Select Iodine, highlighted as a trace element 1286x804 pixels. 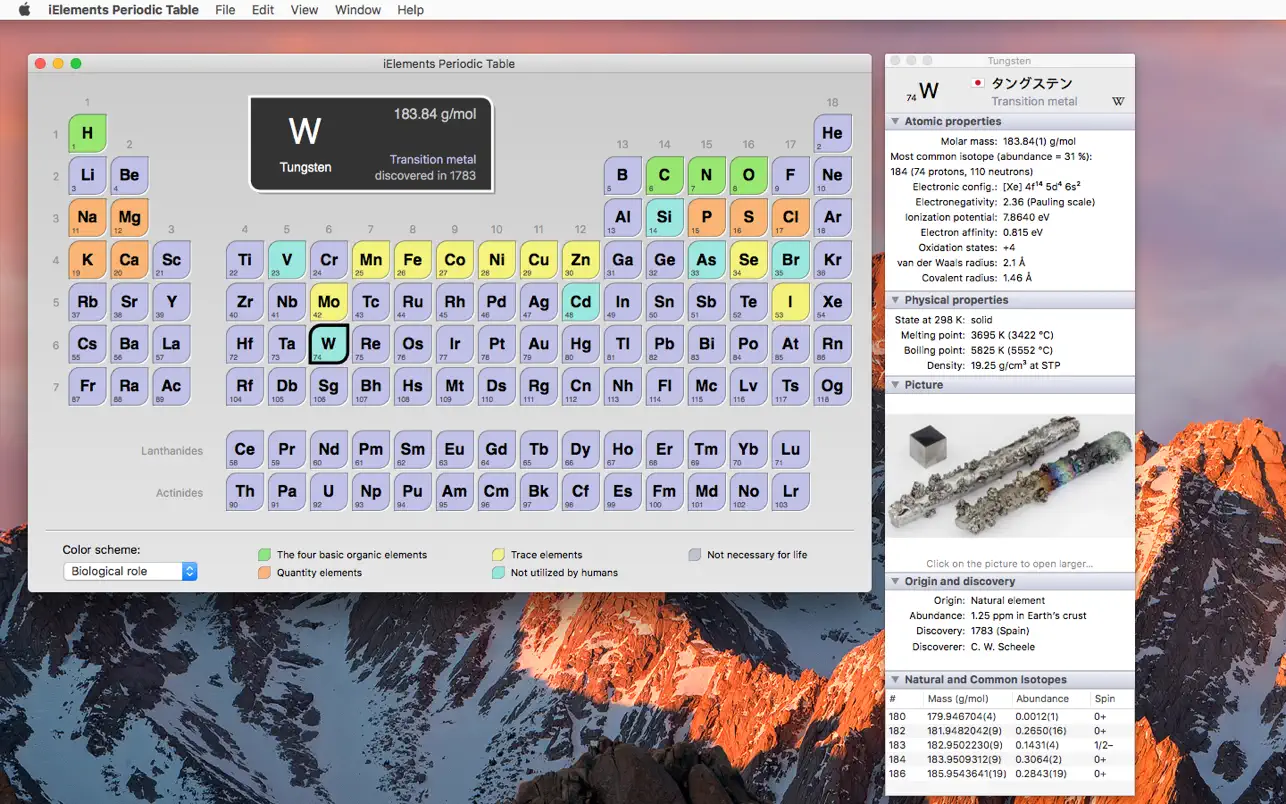[790, 302]
